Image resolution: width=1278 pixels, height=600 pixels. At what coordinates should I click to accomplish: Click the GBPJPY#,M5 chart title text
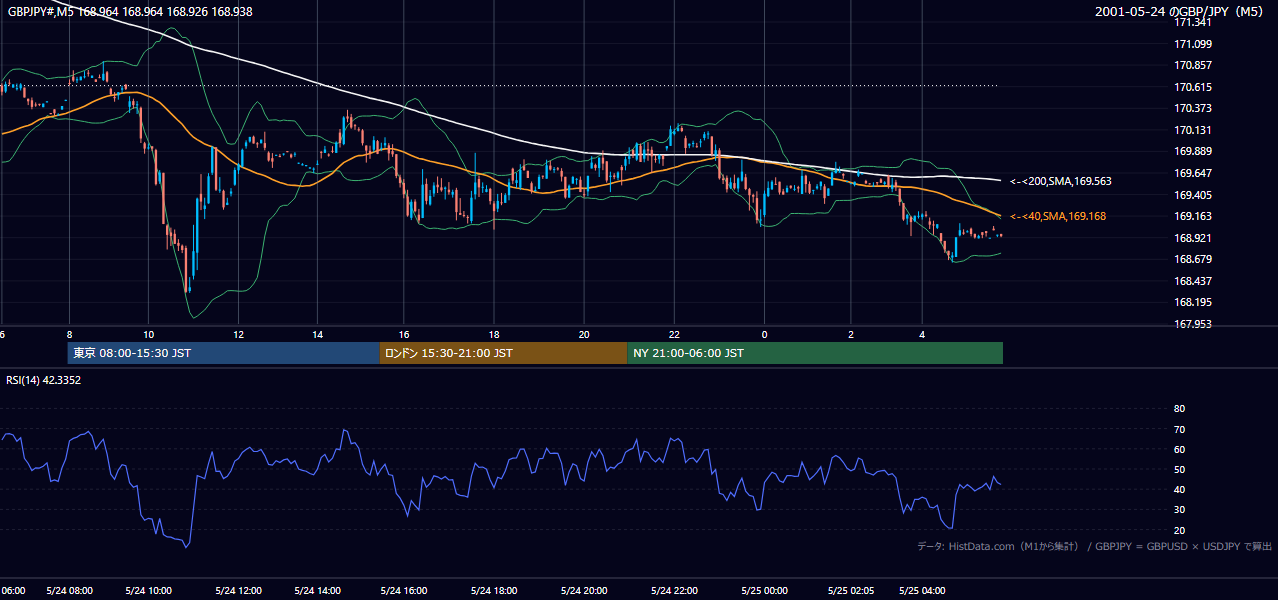pos(130,11)
